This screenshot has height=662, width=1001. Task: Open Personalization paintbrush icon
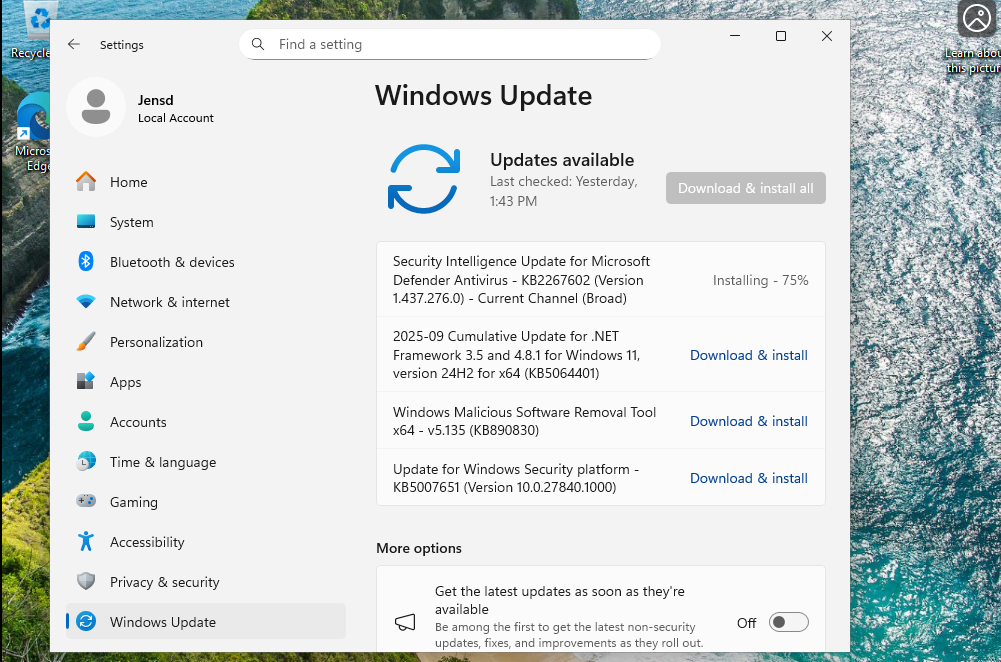pyautogui.click(x=86, y=342)
